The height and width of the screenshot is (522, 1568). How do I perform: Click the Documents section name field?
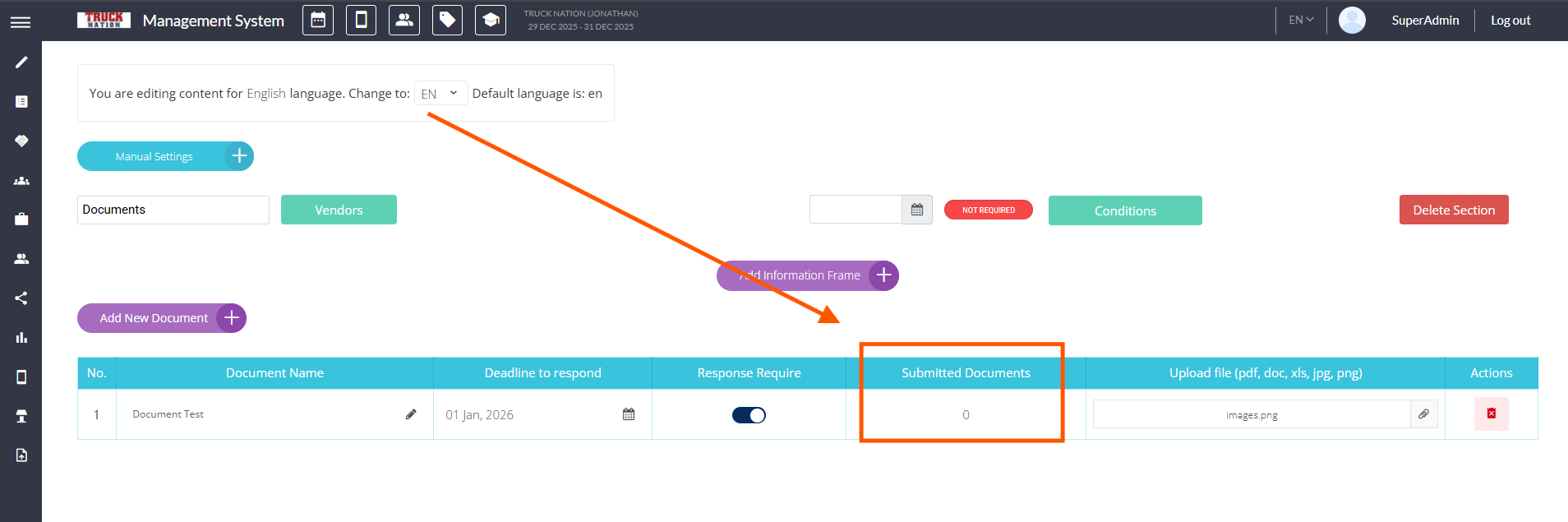tap(173, 210)
